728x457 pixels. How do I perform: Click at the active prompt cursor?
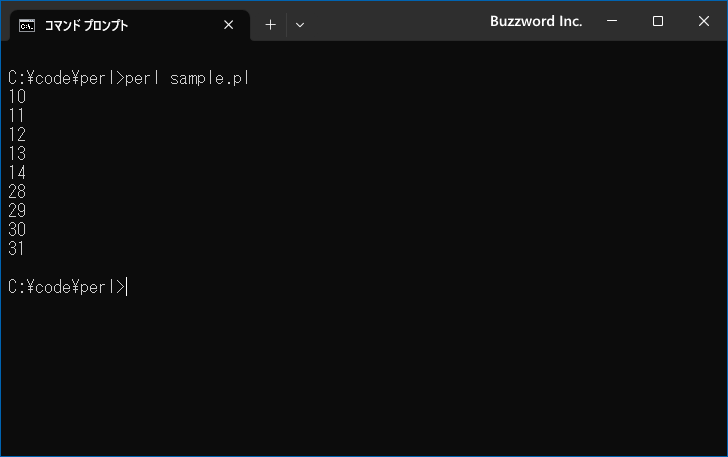click(127, 287)
